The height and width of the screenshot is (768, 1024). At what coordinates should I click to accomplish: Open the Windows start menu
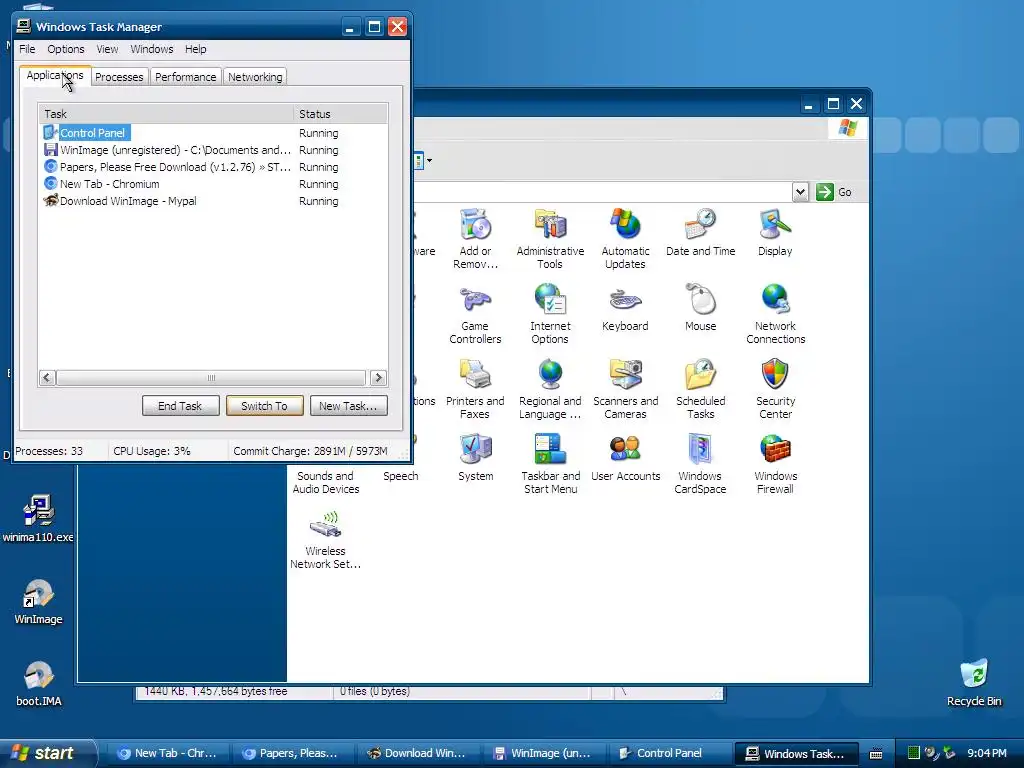(48, 753)
